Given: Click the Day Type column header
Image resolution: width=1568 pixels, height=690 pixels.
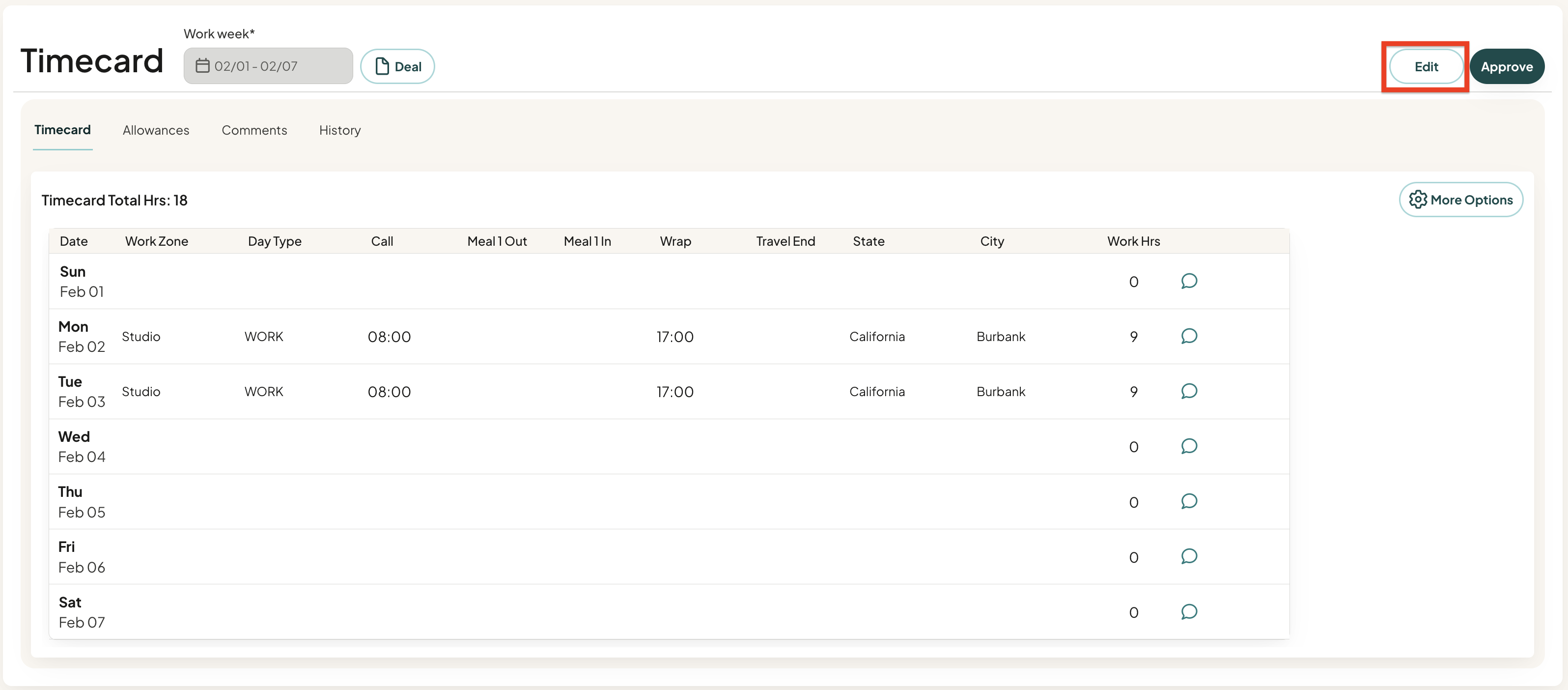Looking at the screenshot, I should [x=275, y=241].
